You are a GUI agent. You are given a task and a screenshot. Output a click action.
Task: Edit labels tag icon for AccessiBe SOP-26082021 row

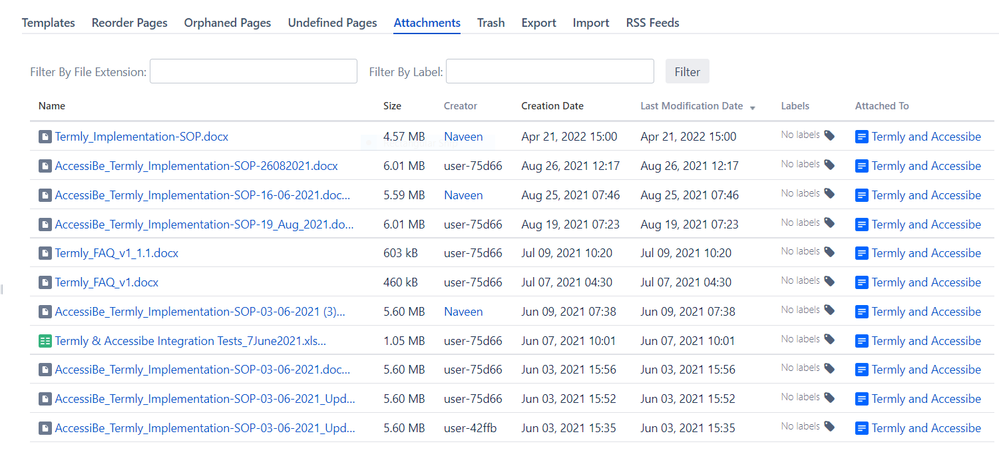[x=829, y=164]
